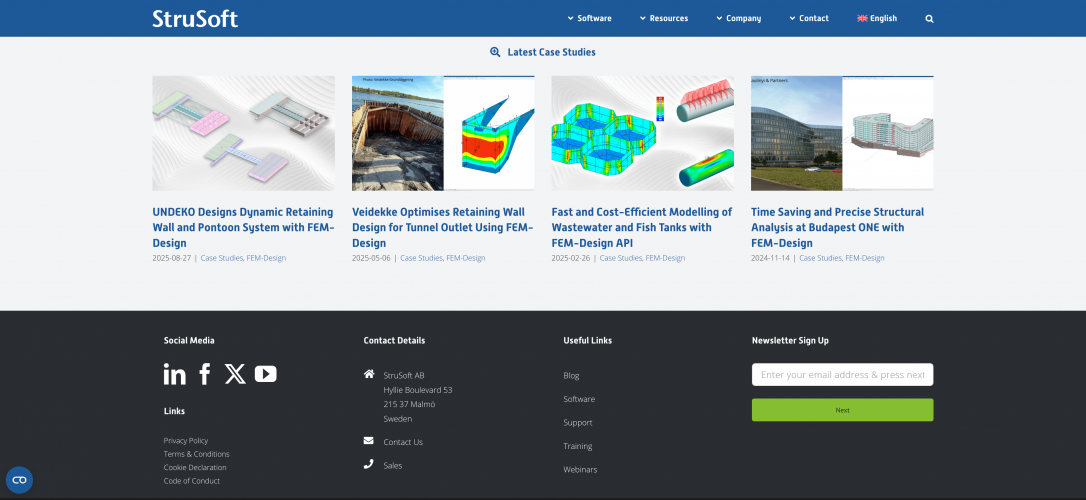1086x500 pixels.
Task: Open the English language selector
Action: coord(877,19)
